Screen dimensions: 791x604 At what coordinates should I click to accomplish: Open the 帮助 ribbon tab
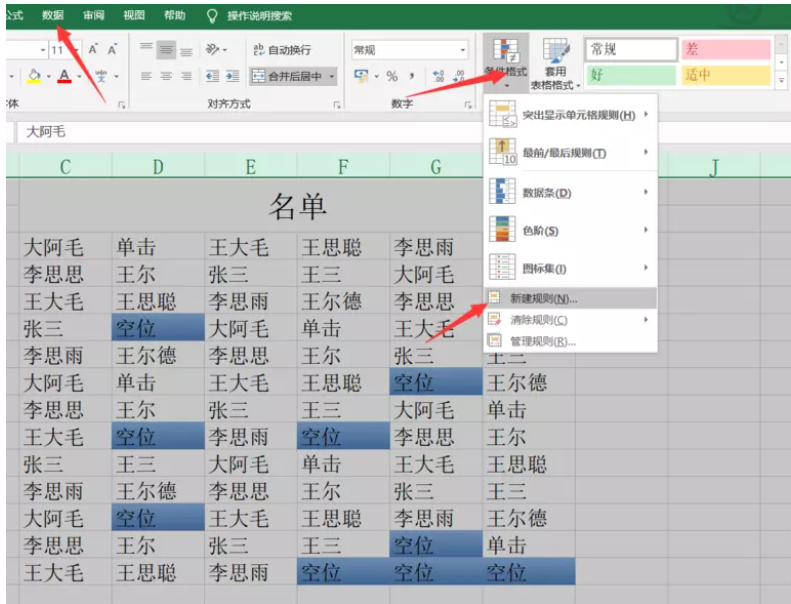[x=175, y=16]
